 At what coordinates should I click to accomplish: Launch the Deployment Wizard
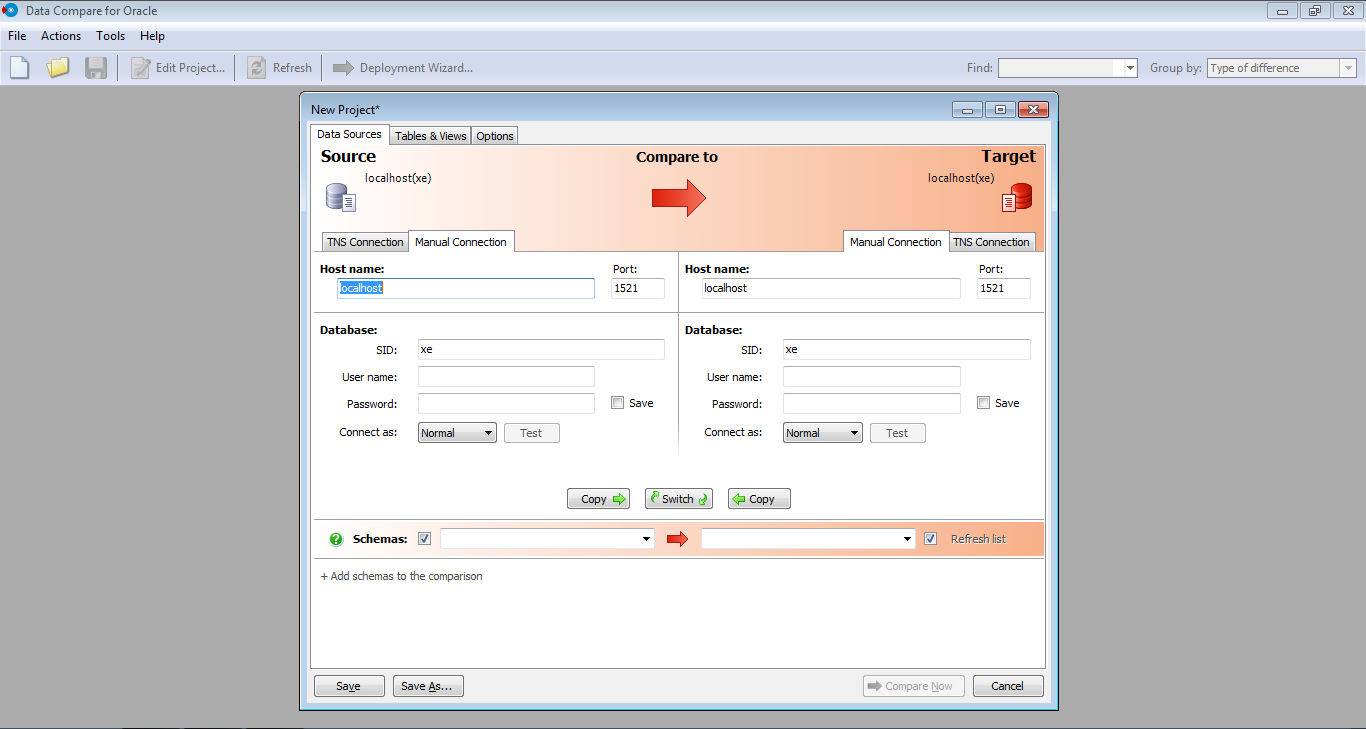[403, 68]
